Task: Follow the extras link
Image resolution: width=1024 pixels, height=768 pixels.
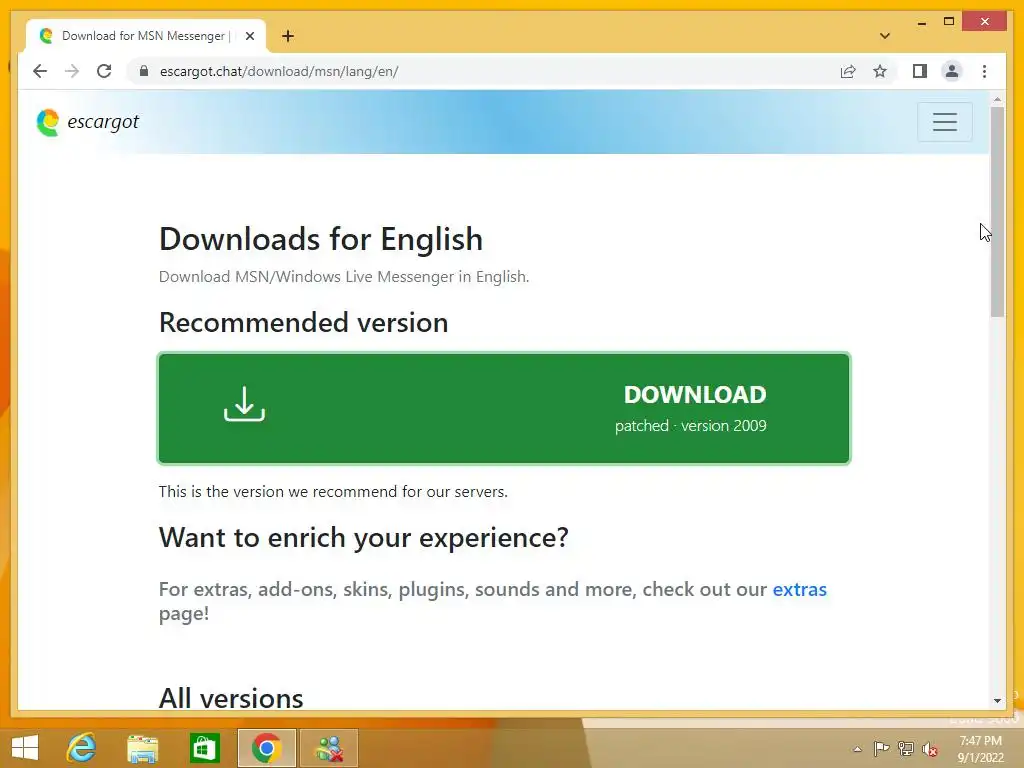Action: click(799, 589)
